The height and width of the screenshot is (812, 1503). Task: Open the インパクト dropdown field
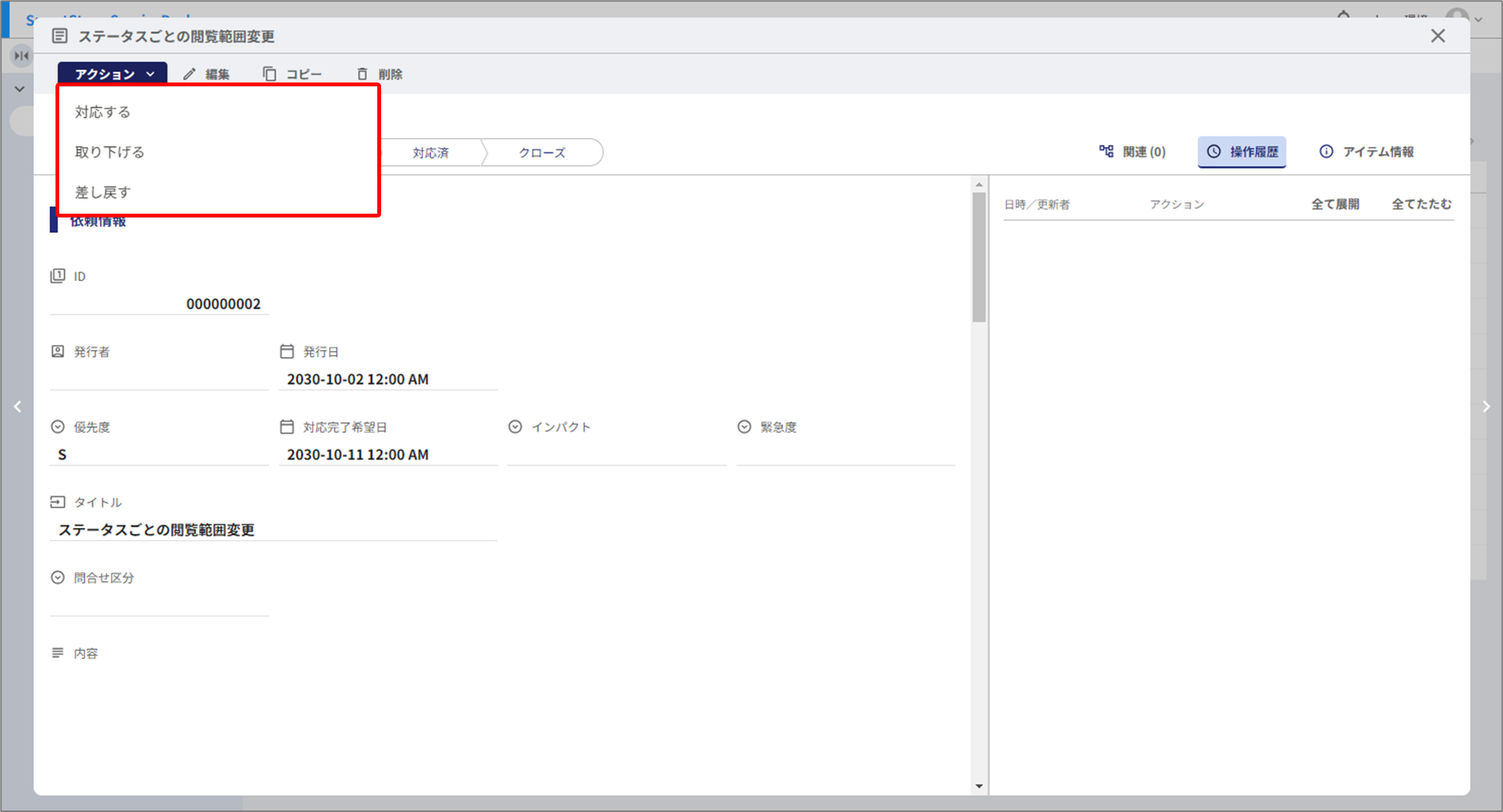616,454
